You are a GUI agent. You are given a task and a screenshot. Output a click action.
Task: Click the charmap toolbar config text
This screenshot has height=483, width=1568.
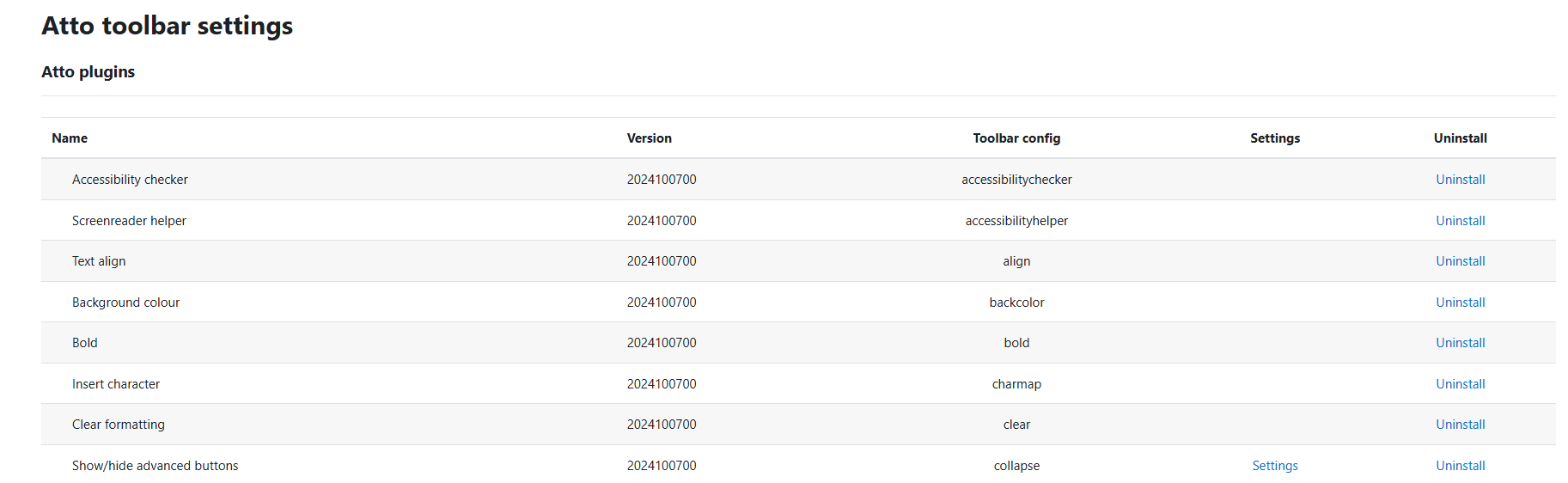(x=1016, y=384)
